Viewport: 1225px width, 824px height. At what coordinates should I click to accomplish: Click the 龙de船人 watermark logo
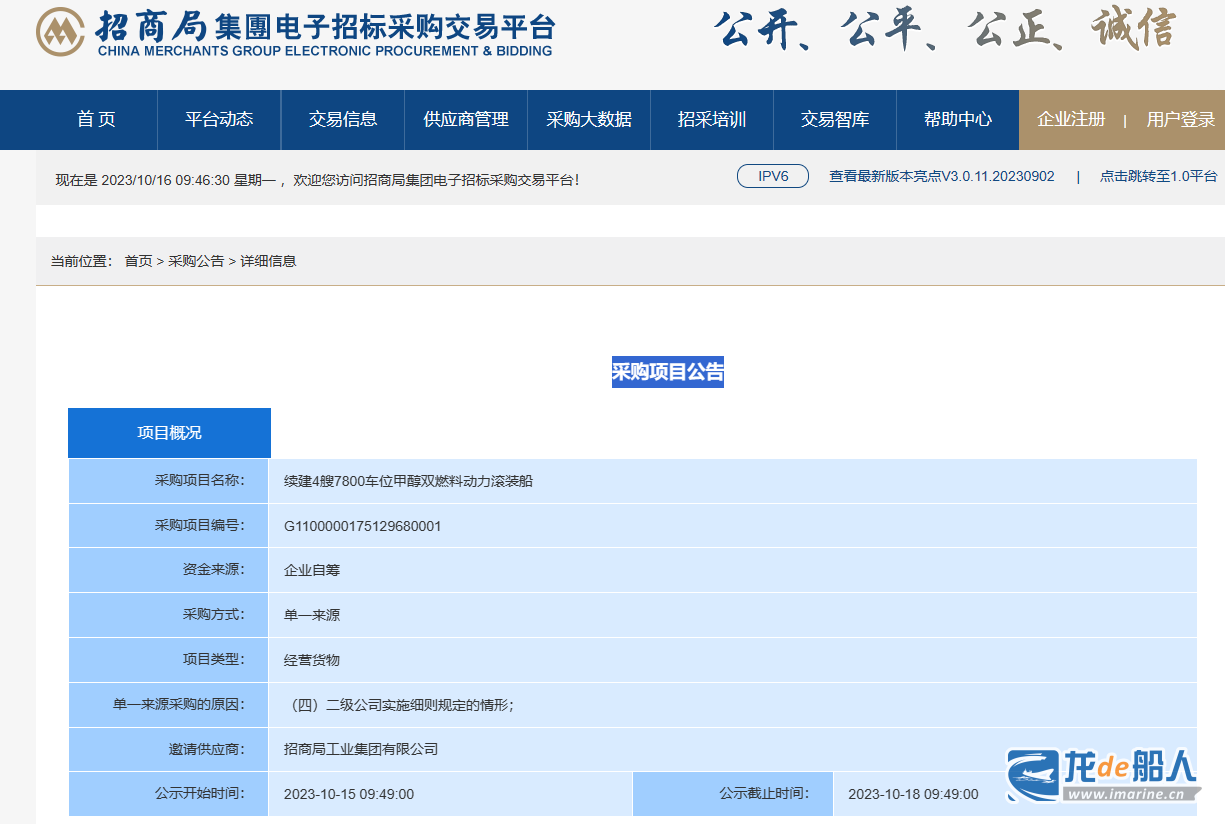click(x=1102, y=775)
